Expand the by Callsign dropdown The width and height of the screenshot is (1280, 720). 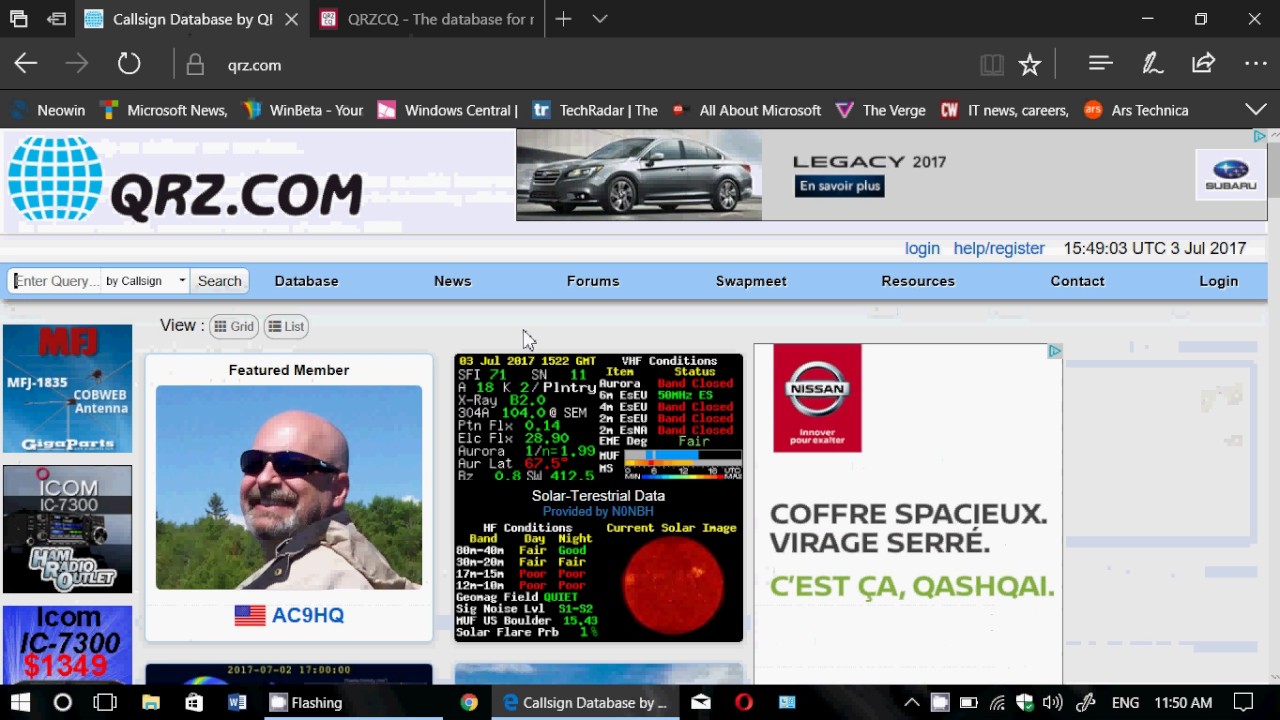[145, 281]
